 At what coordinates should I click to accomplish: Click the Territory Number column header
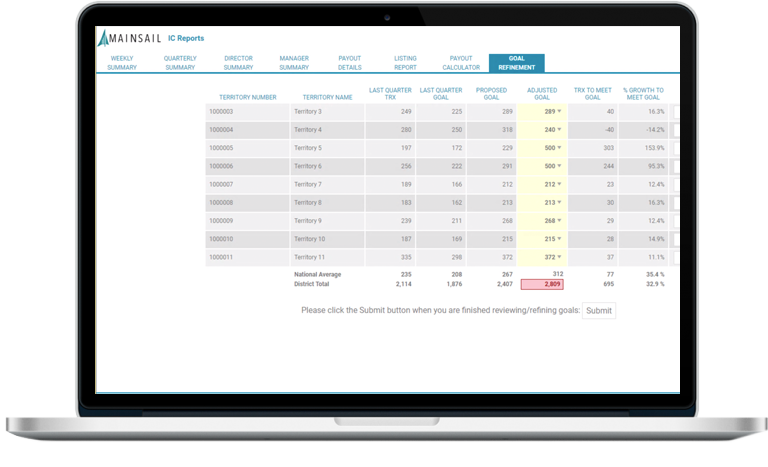coord(248,97)
